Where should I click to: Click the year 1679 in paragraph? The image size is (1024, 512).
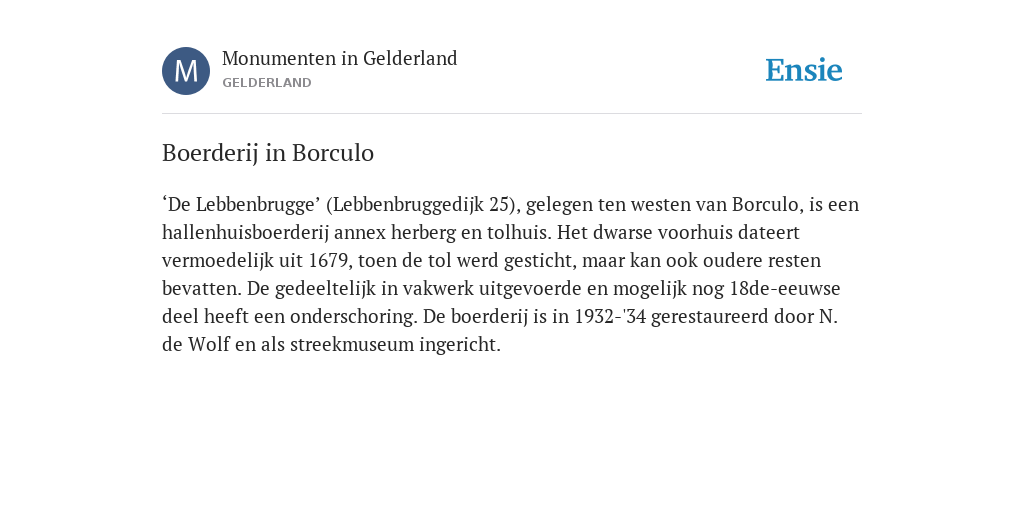click(x=328, y=261)
